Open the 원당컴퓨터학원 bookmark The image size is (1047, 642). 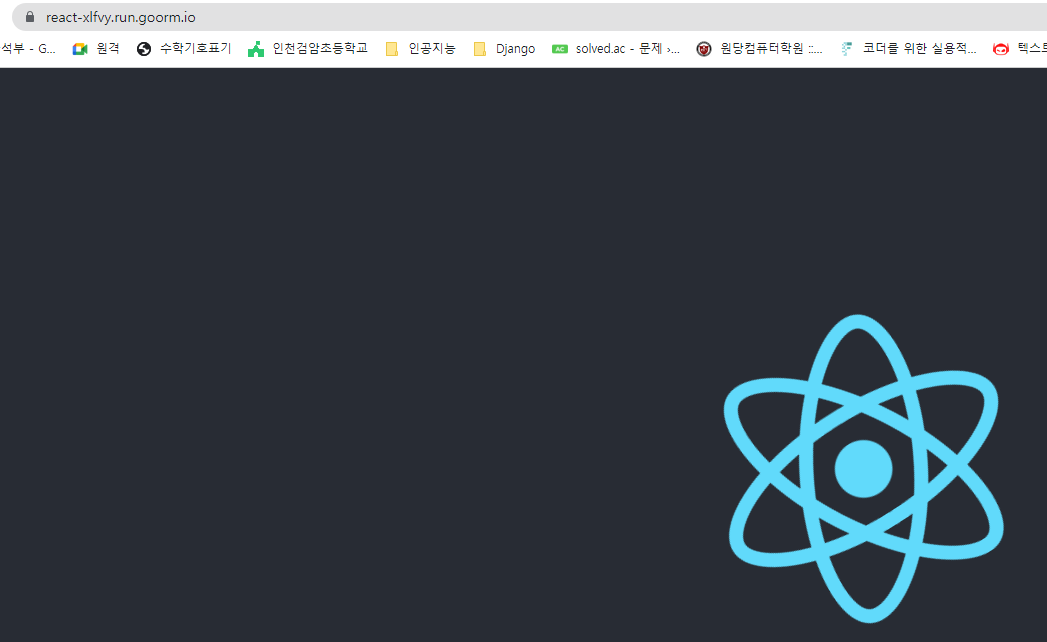[x=759, y=49]
